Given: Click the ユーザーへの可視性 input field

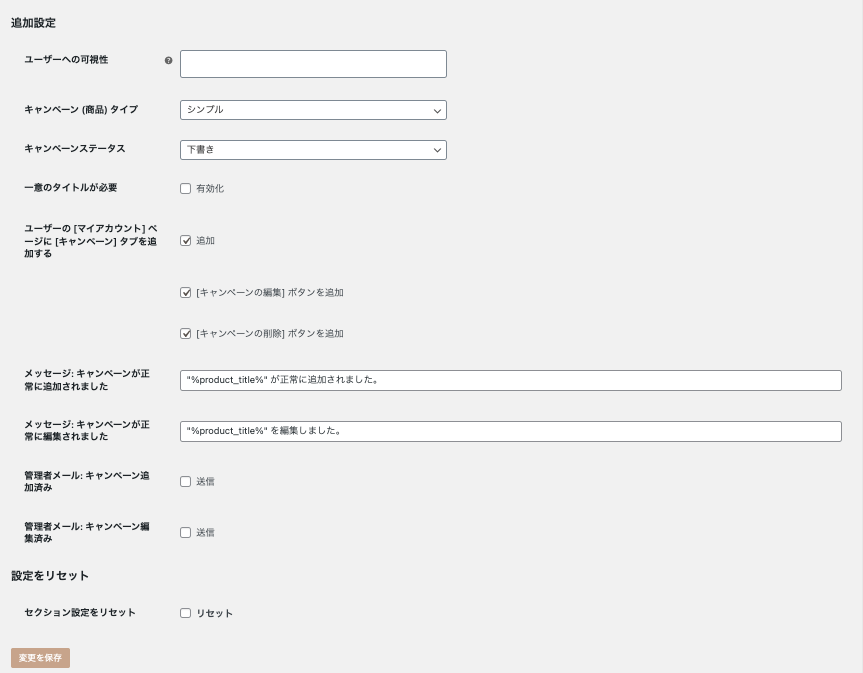Looking at the screenshot, I should click(313, 64).
